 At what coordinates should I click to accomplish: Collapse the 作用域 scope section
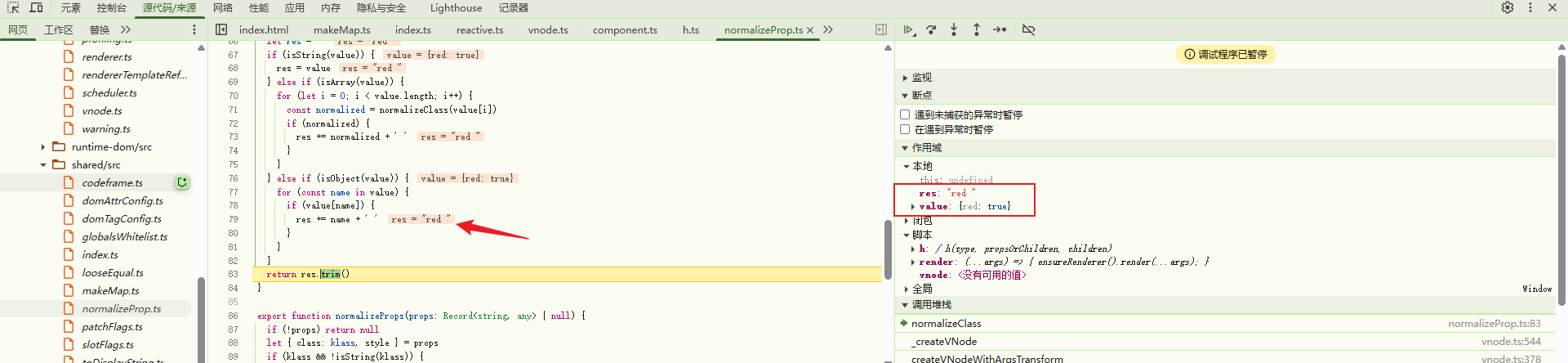[905, 148]
